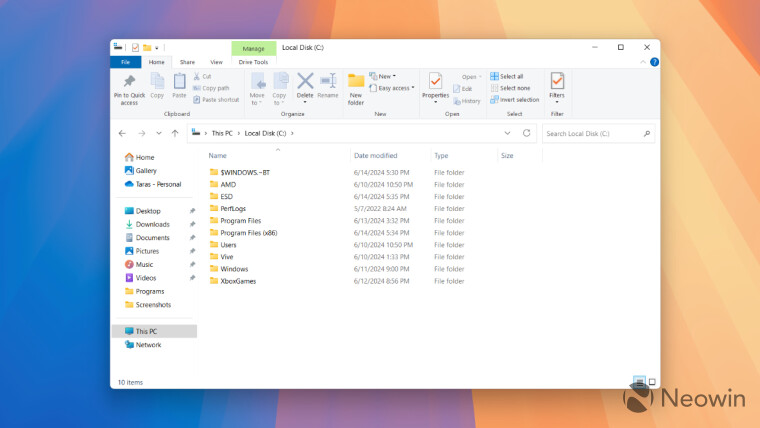Click Paste shortcut command
This screenshot has width=760, height=428.
[216, 99]
